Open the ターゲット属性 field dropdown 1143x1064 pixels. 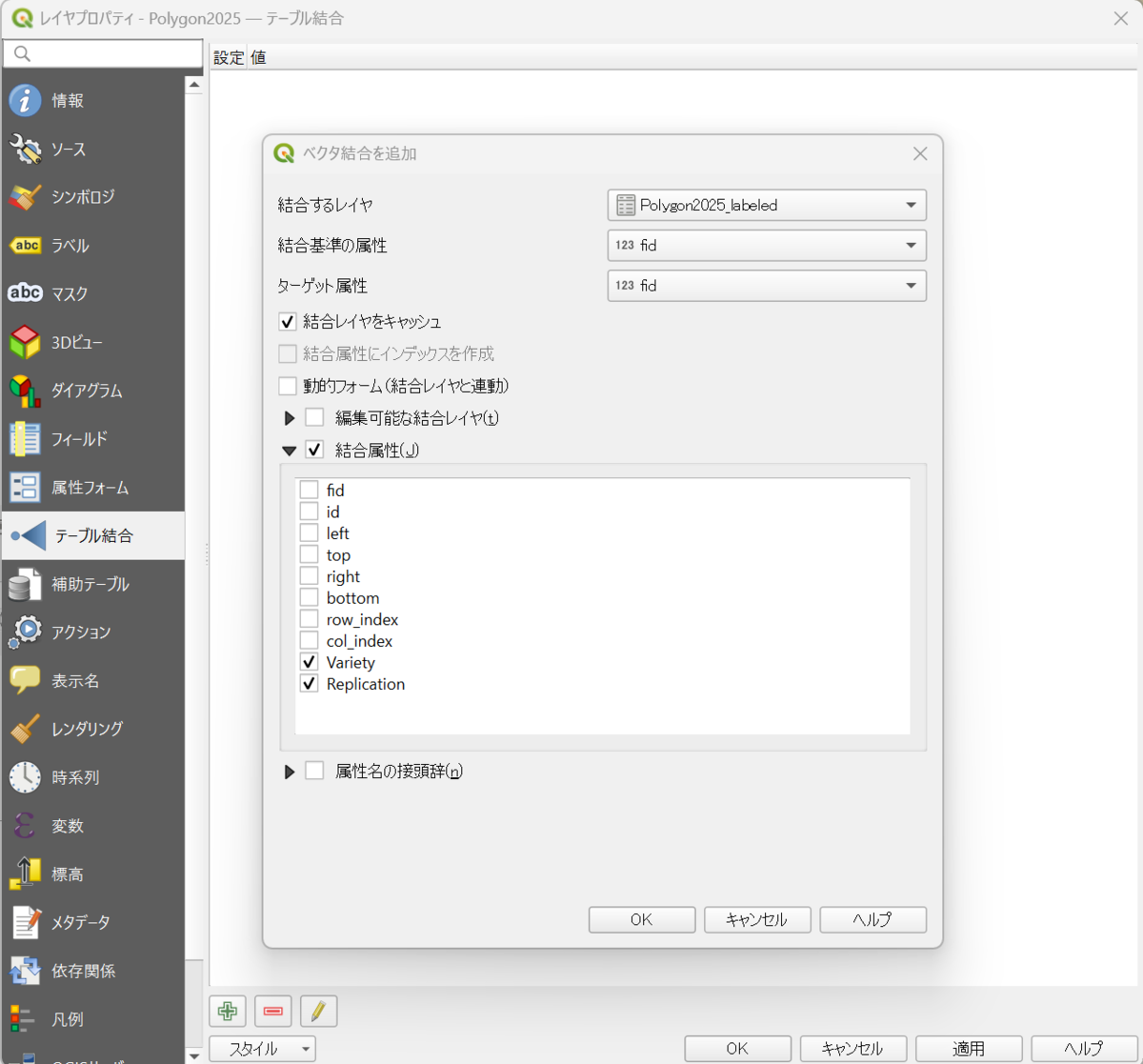(x=767, y=286)
